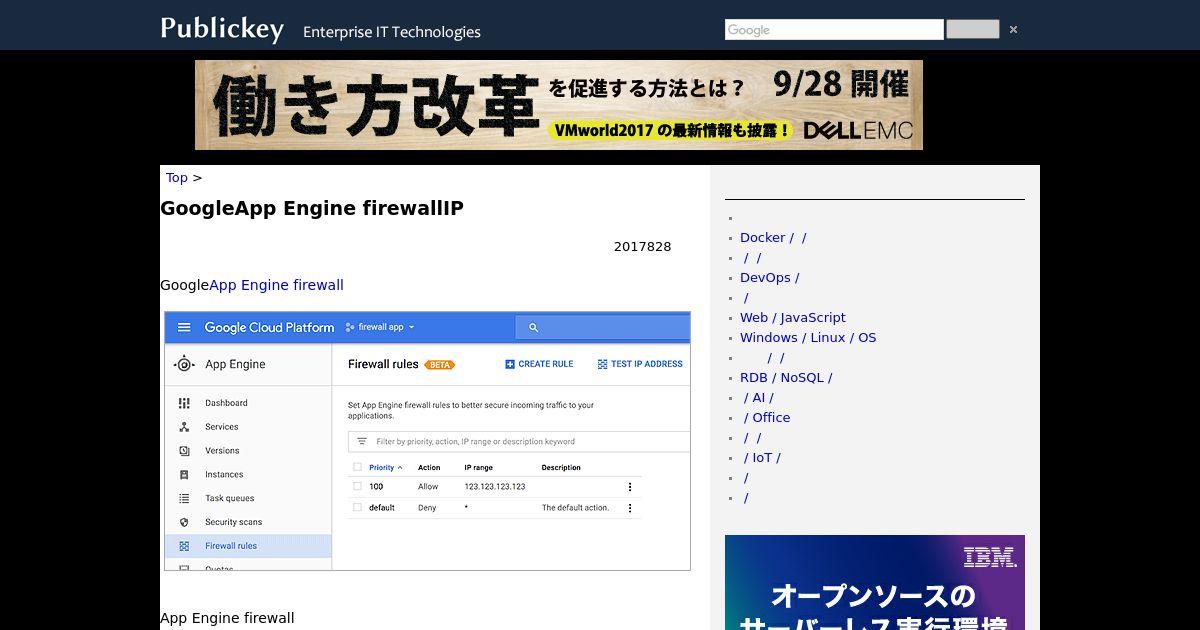Click the 'The default action.' description cell
The height and width of the screenshot is (630, 1200).
[575, 508]
